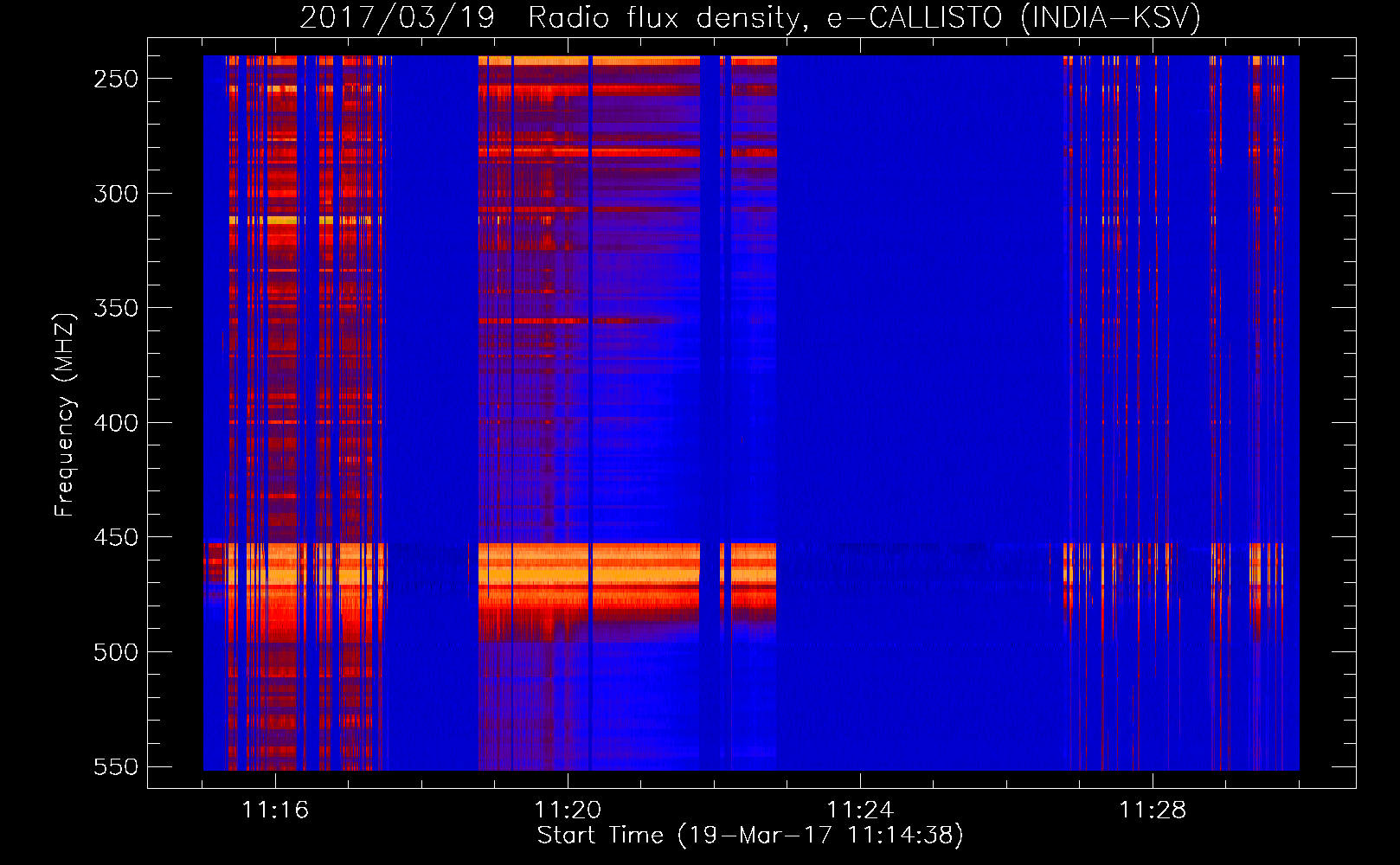Click the plot title '2017/03/19 Radio flux density'

click(750, 17)
